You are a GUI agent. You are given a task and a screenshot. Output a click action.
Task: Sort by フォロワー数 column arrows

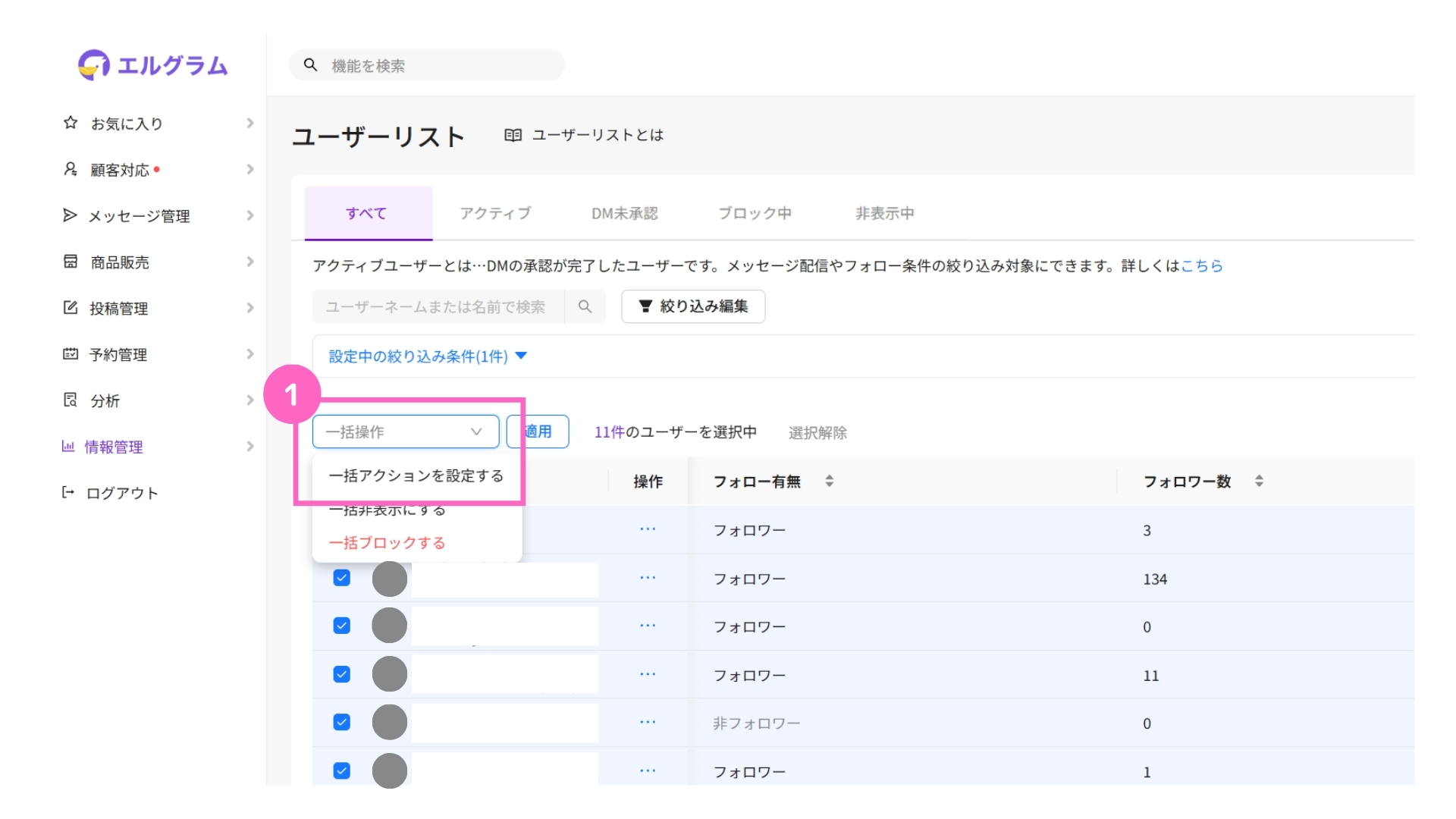click(x=1259, y=481)
